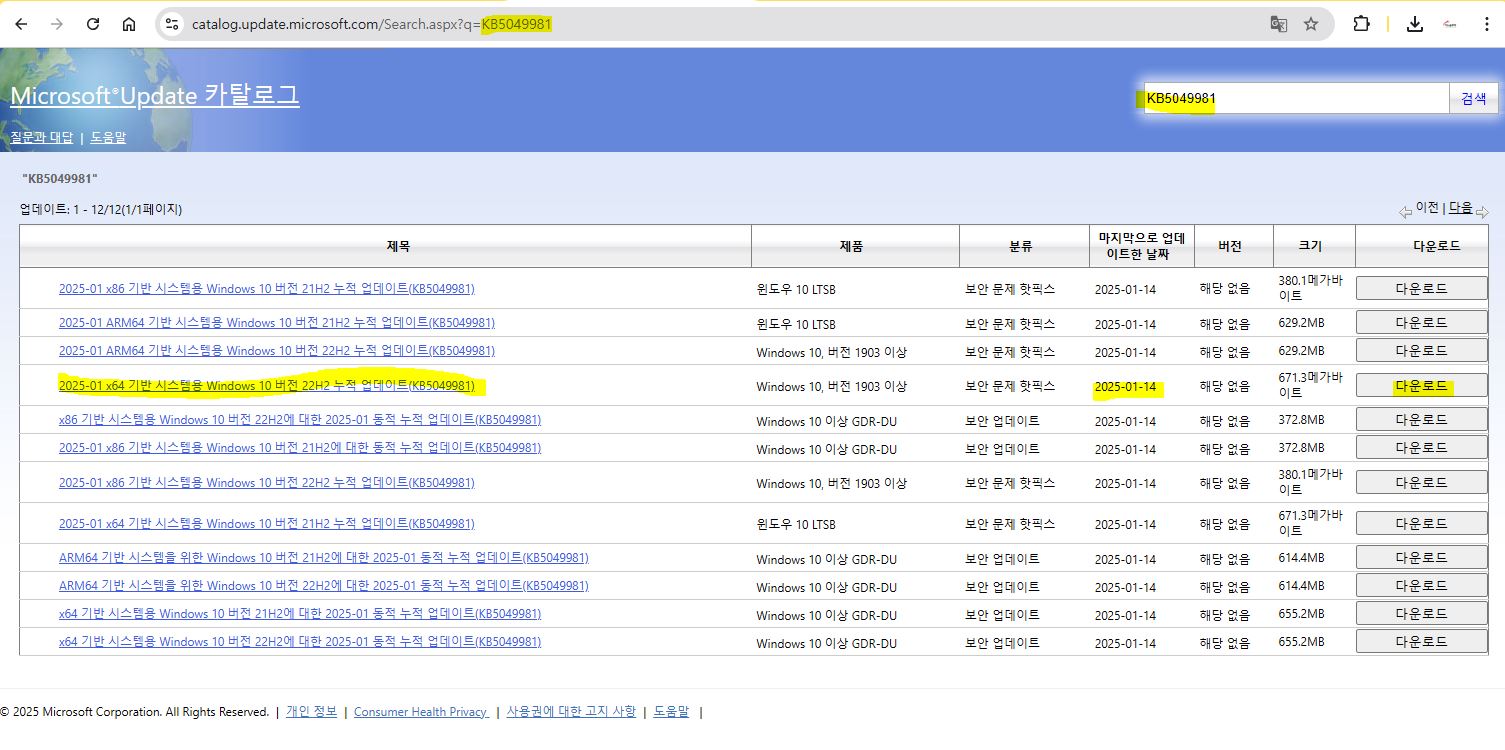The width and height of the screenshot is (1505, 750).
Task: Download the ARM64 21H2 동적 누적 업데이트
Action: (1421, 557)
